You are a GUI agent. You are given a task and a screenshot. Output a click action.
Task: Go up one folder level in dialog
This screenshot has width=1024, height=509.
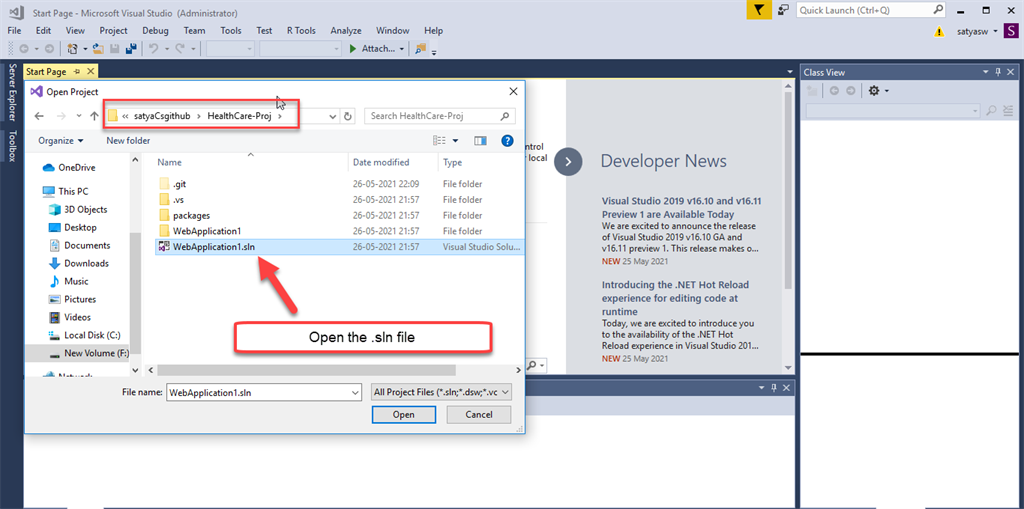pyautogui.click(x=95, y=116)
